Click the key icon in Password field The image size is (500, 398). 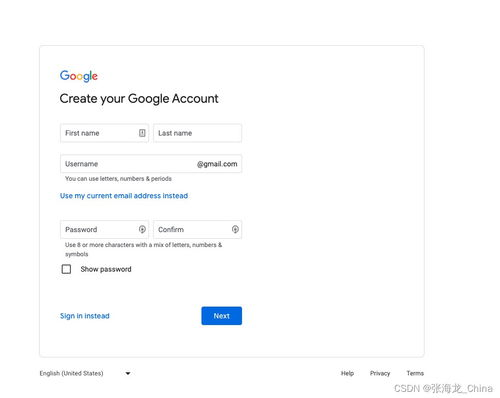coord(142,229)
